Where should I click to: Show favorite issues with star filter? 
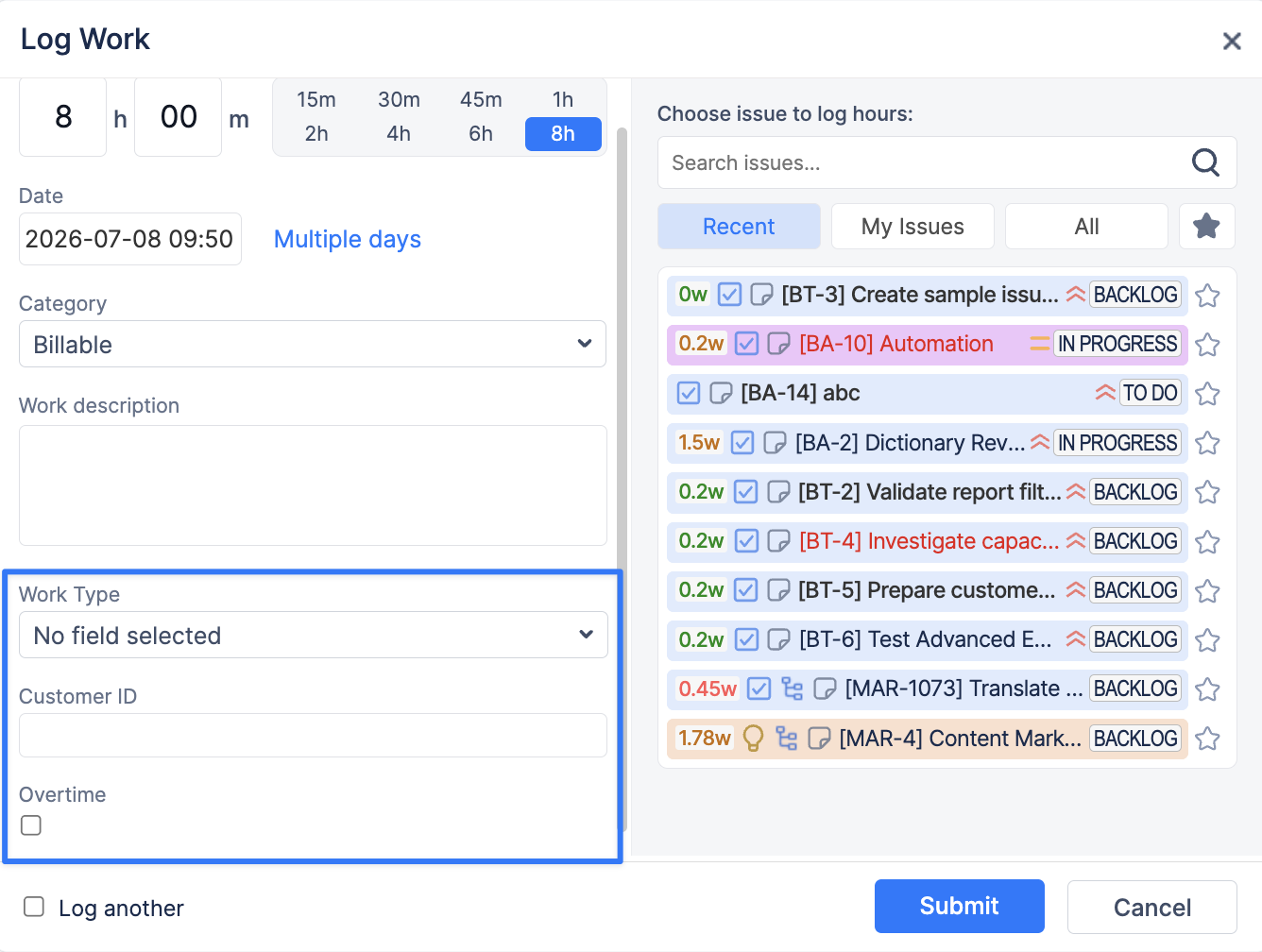(x=1206, y=227)
